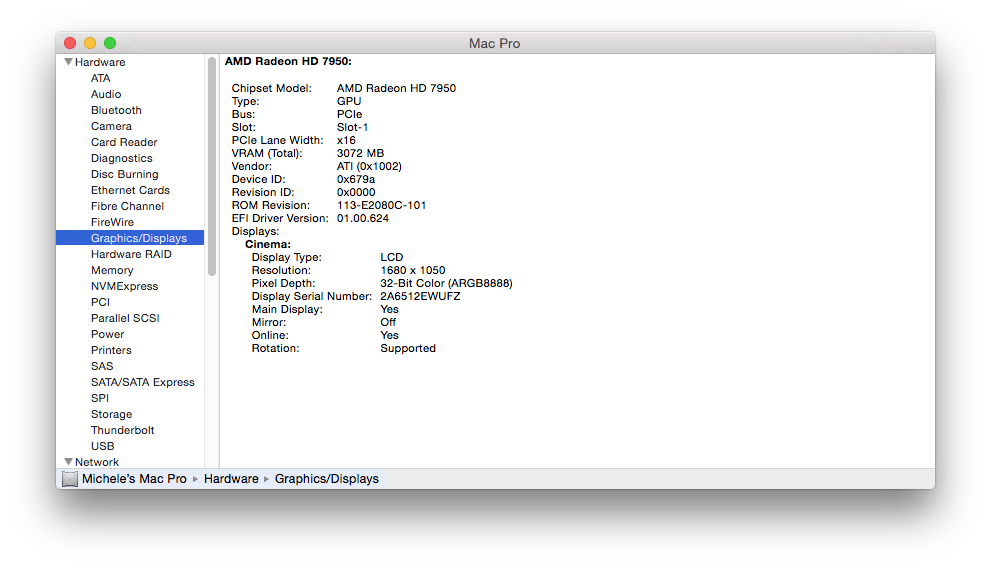991x569 pixels.
Task: Click the ROM Revision value 113-E2080C-101
Action: [381, 205]
